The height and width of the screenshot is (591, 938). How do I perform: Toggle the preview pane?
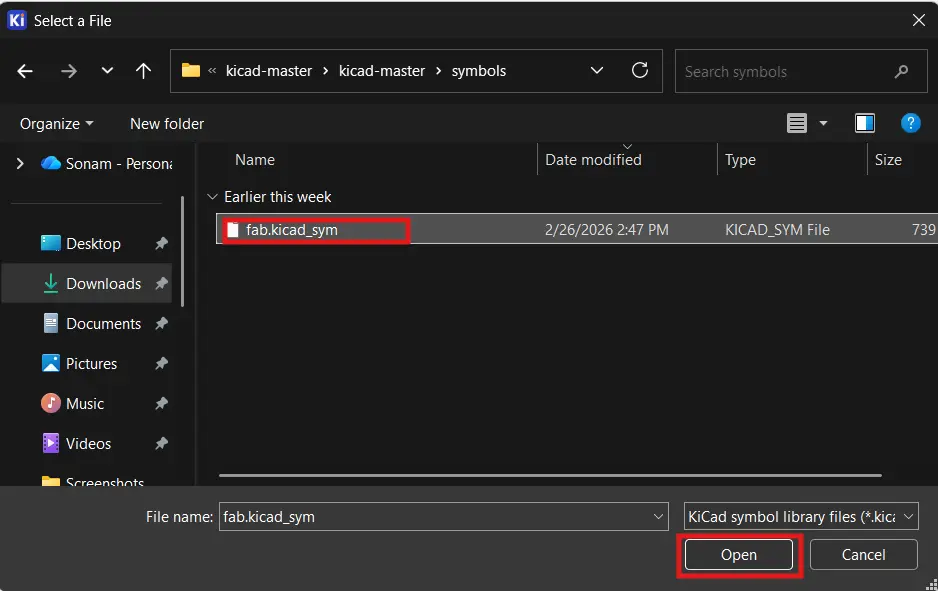864,123
